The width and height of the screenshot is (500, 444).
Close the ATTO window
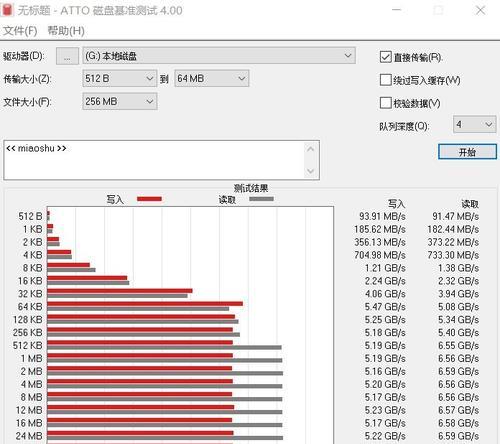(x=480, y=10)
